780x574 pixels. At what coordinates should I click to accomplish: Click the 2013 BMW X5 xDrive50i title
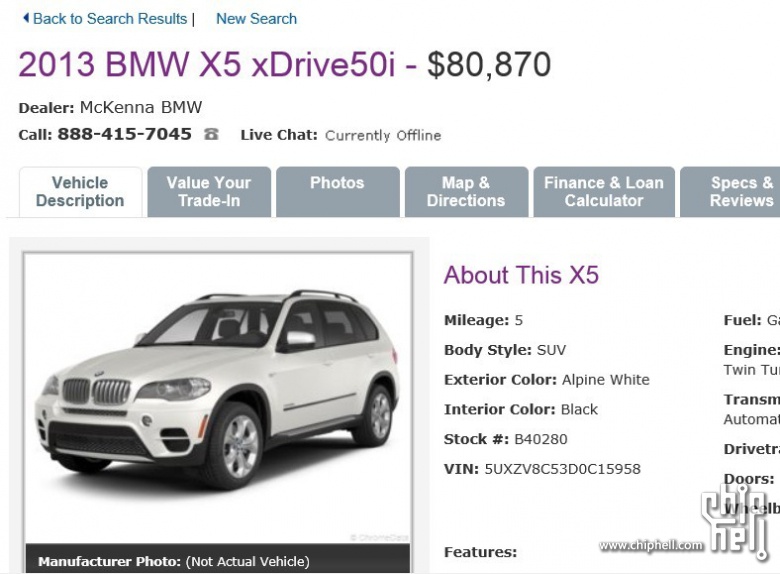(207, 65)
